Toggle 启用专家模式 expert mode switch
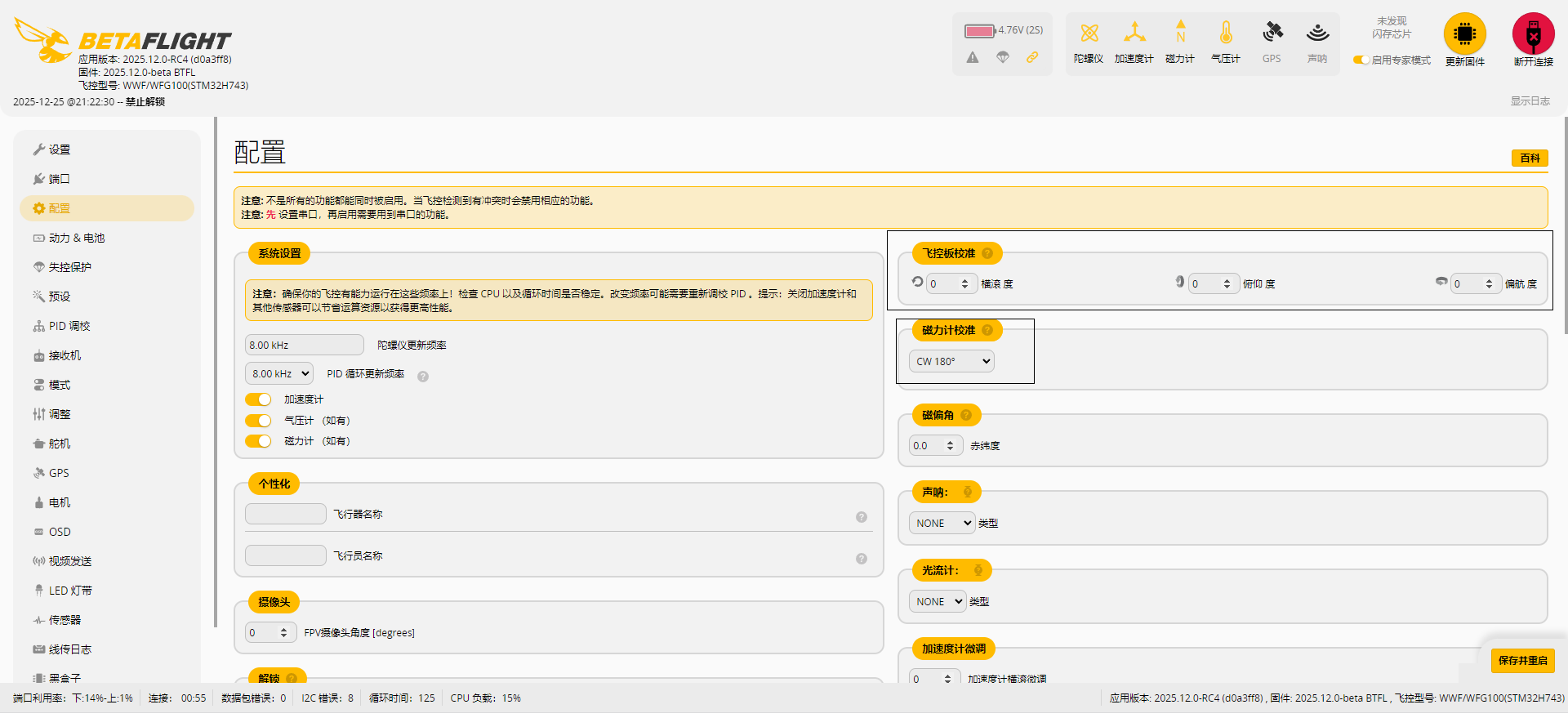Screen dimensions: 1568x718 [x=1361, y=60]
